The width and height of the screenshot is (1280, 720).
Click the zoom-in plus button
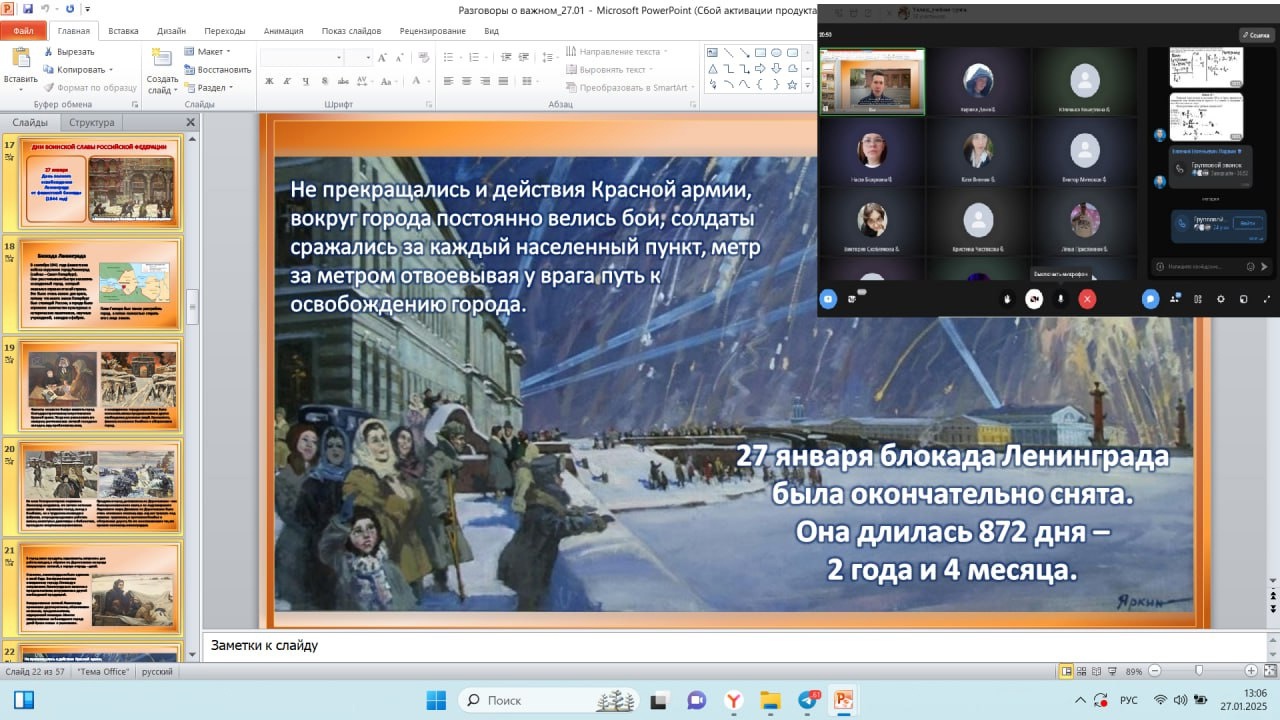click(1251, 671)
